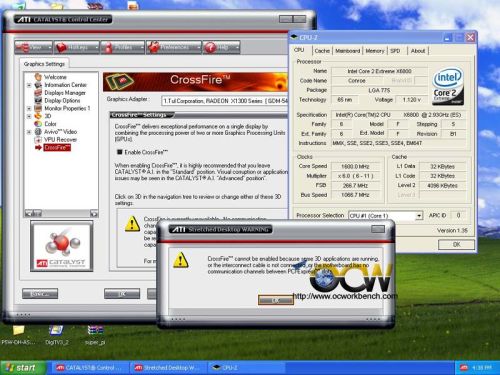
Task: Click the Intel Core 2 logo in CPU-Z
Action: (x=448, y=86)
